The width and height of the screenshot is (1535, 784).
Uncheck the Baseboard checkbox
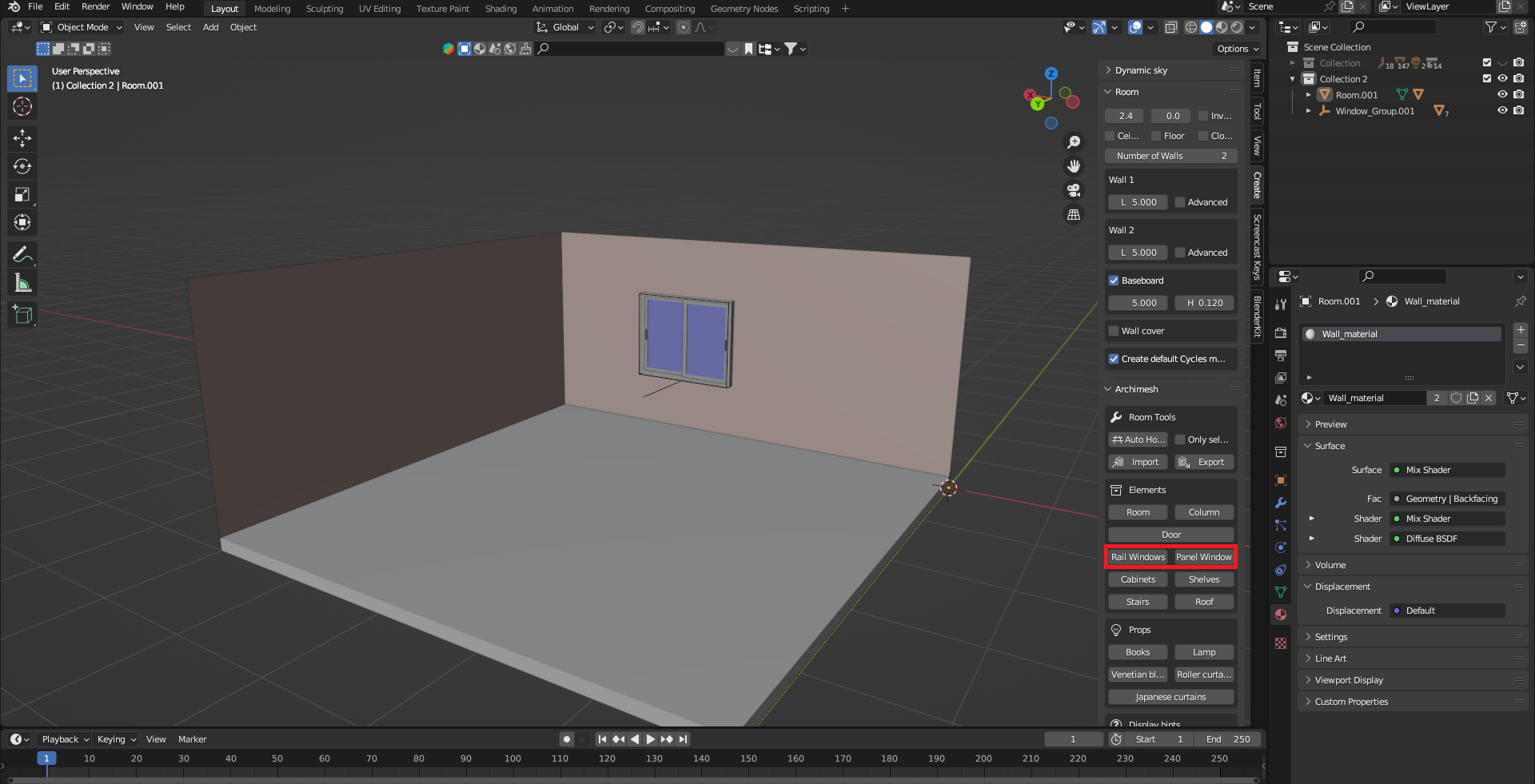coord(1114,281)
